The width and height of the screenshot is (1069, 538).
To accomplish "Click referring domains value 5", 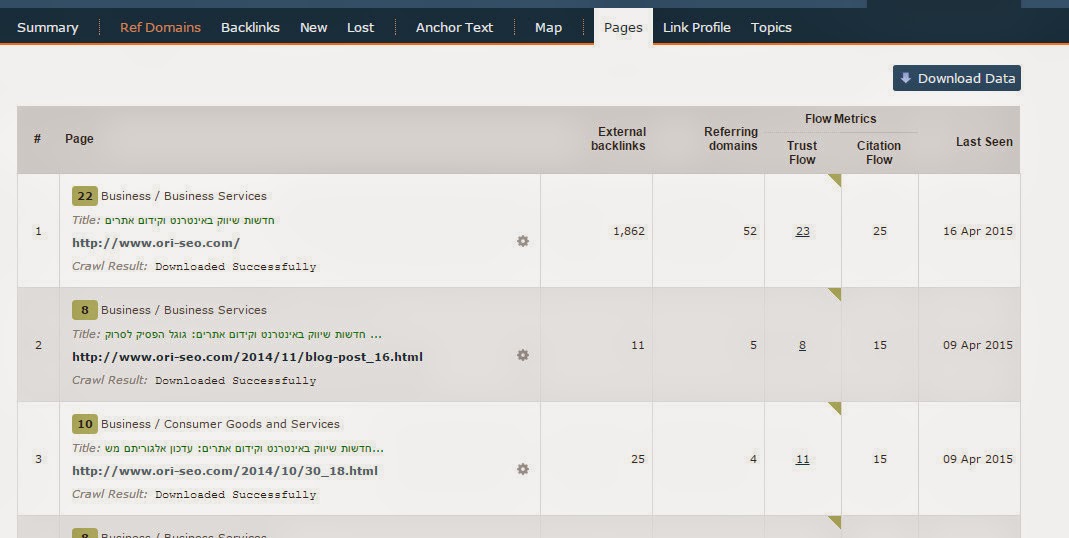I will click(x=753, y=345).
